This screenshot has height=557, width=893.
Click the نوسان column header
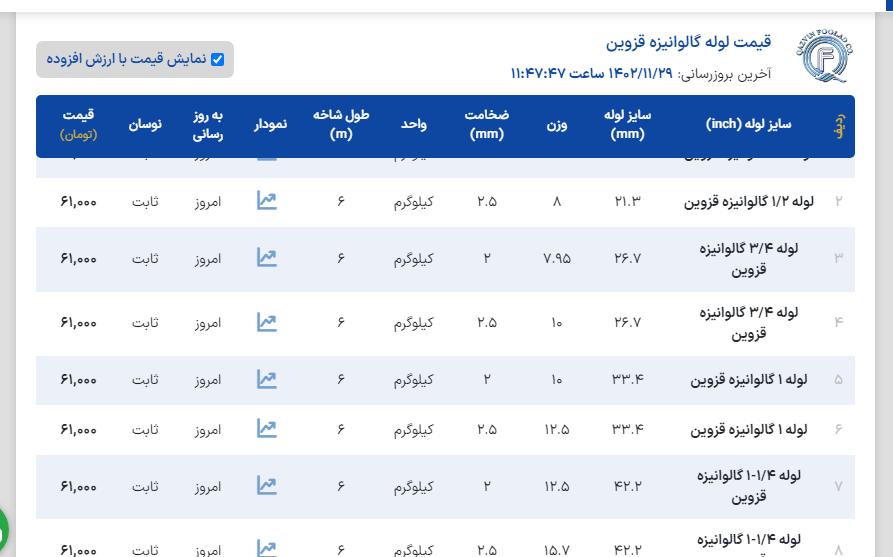[145, 125]
